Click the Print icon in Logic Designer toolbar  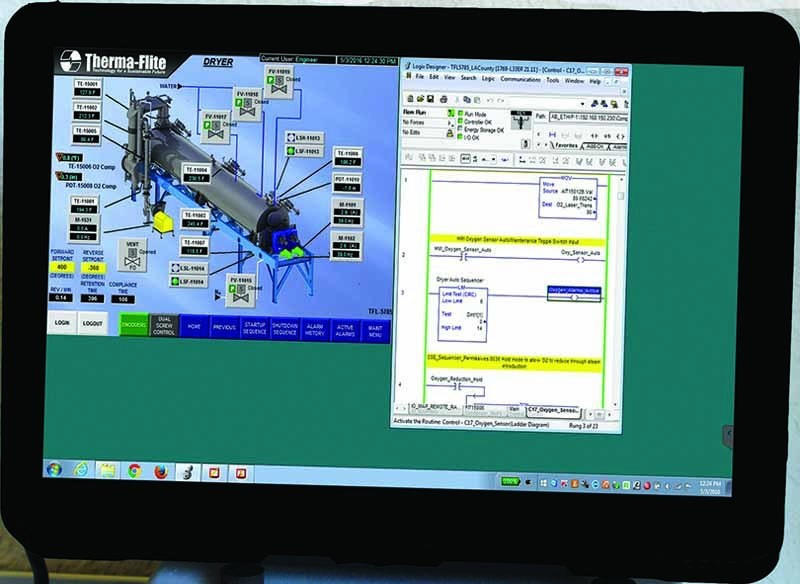[442, 98]
